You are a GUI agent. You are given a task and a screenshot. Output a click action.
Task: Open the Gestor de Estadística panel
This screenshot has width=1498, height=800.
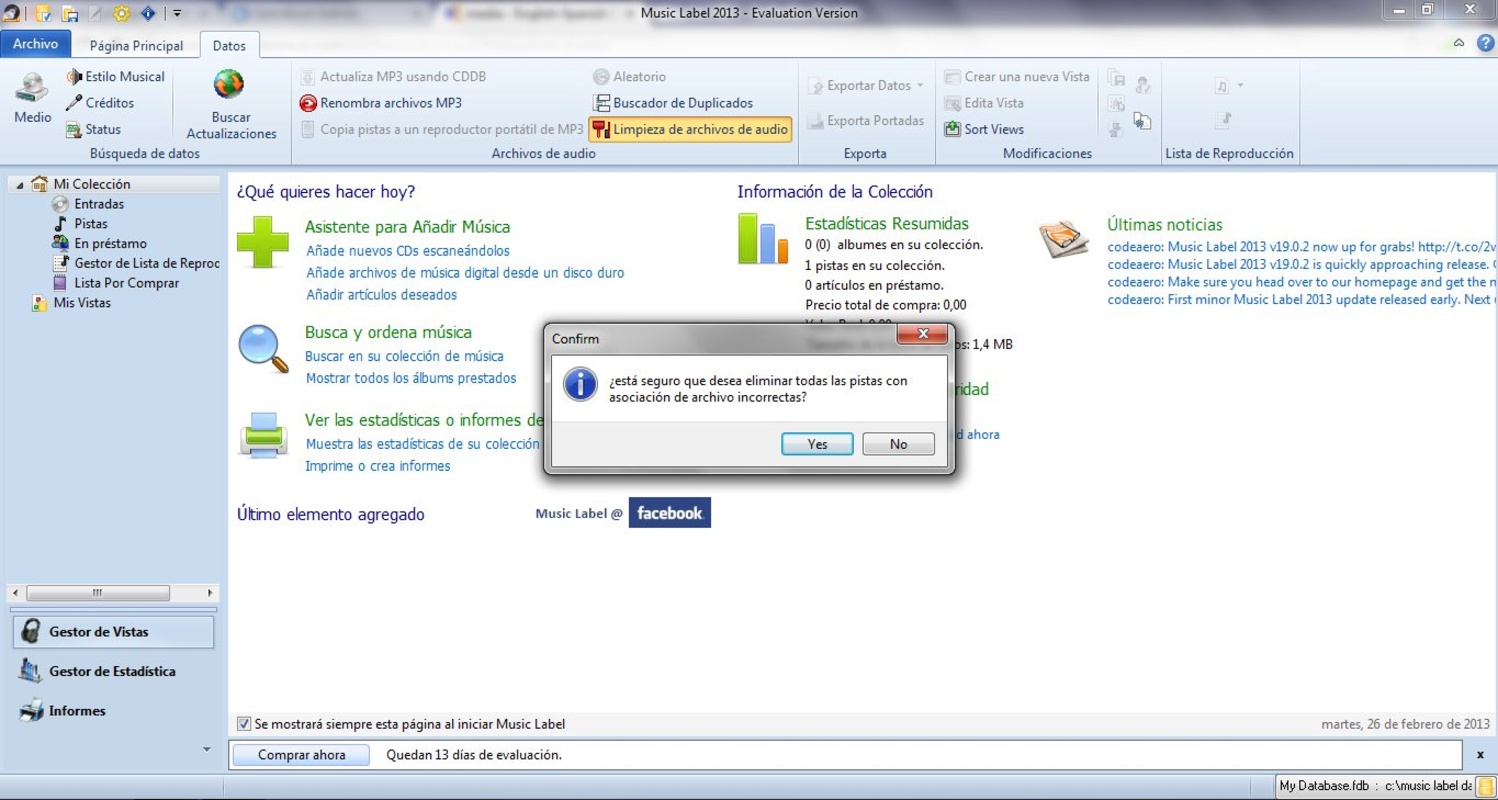[113, 672]
